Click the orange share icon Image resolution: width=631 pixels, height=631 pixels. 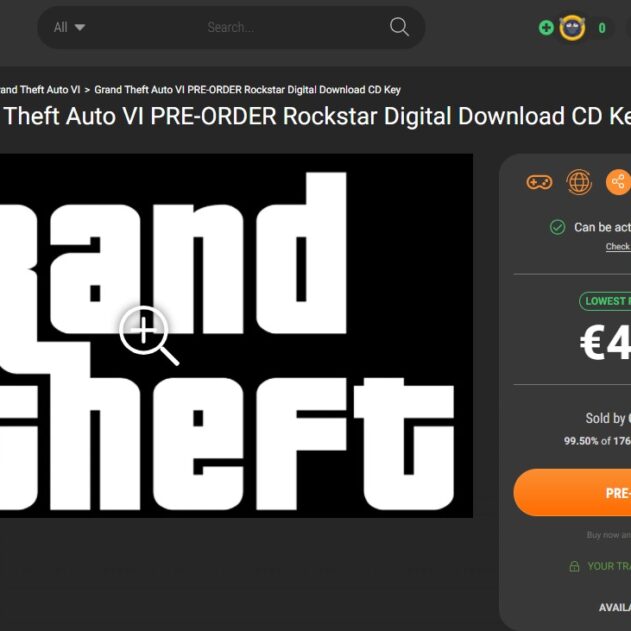(618, 182)
